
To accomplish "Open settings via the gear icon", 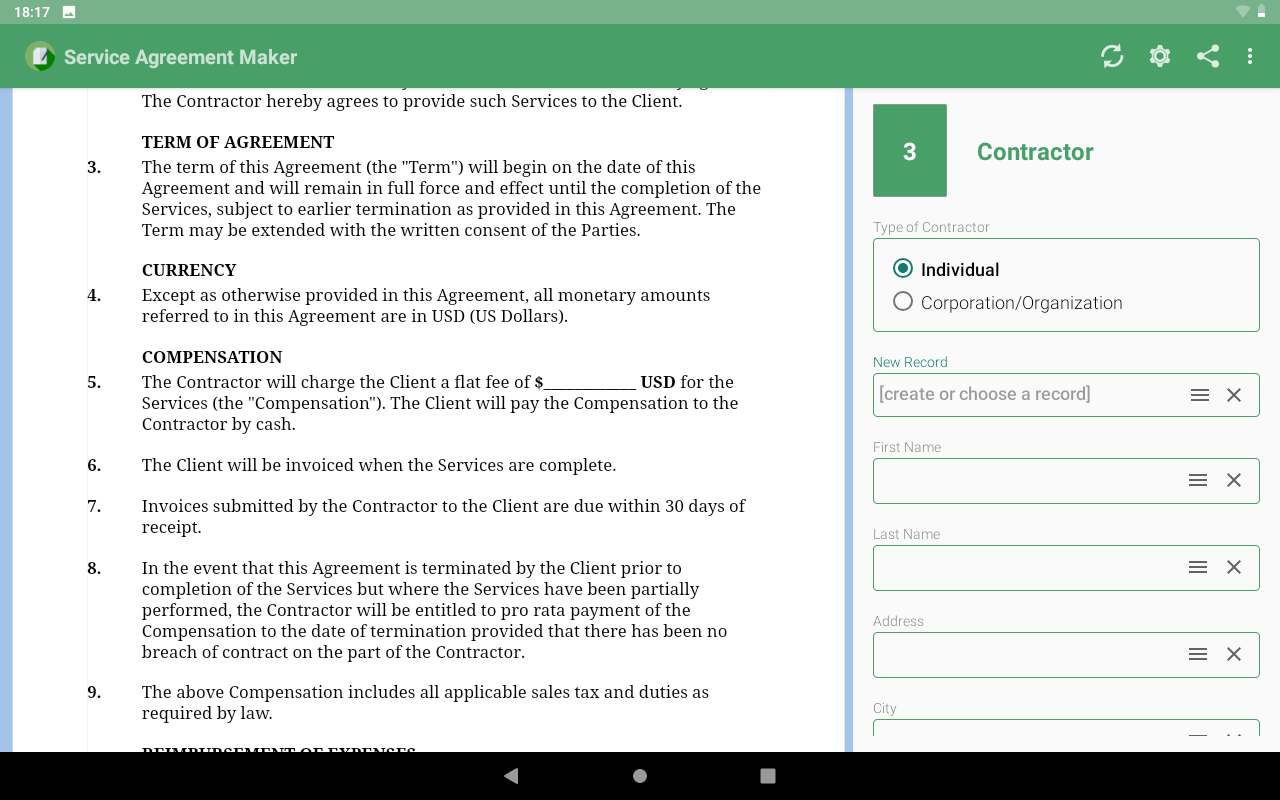I will [x=1160, y=56].
